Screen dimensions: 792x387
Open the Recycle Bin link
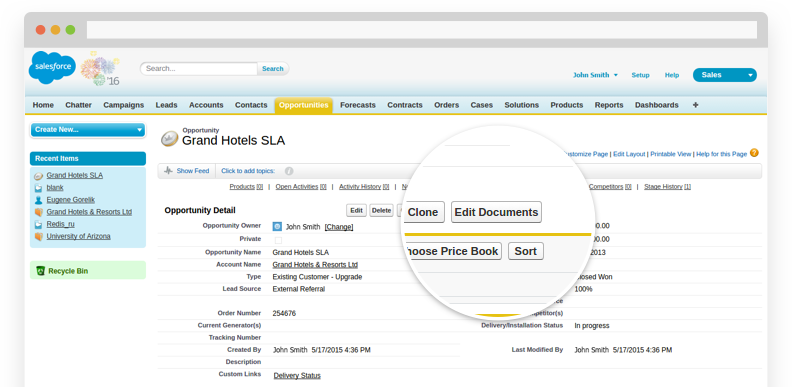click(x=68, y=271)
